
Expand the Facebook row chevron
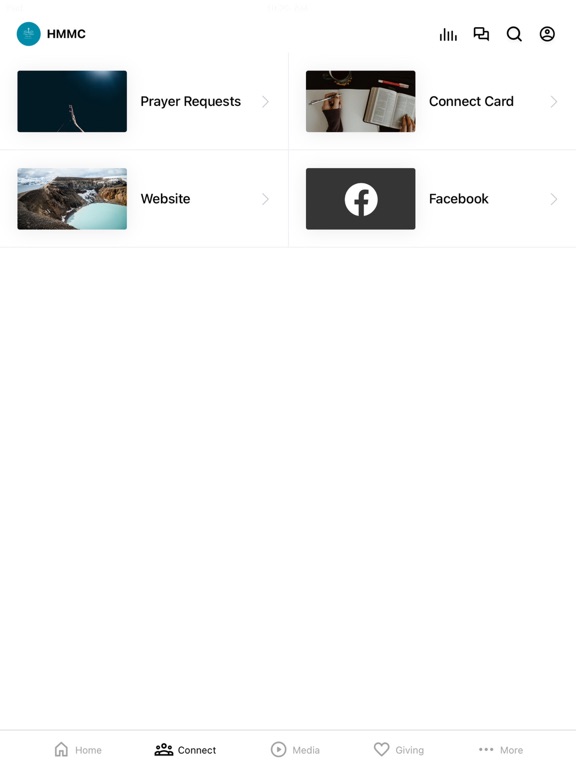[x=553, y=199]
